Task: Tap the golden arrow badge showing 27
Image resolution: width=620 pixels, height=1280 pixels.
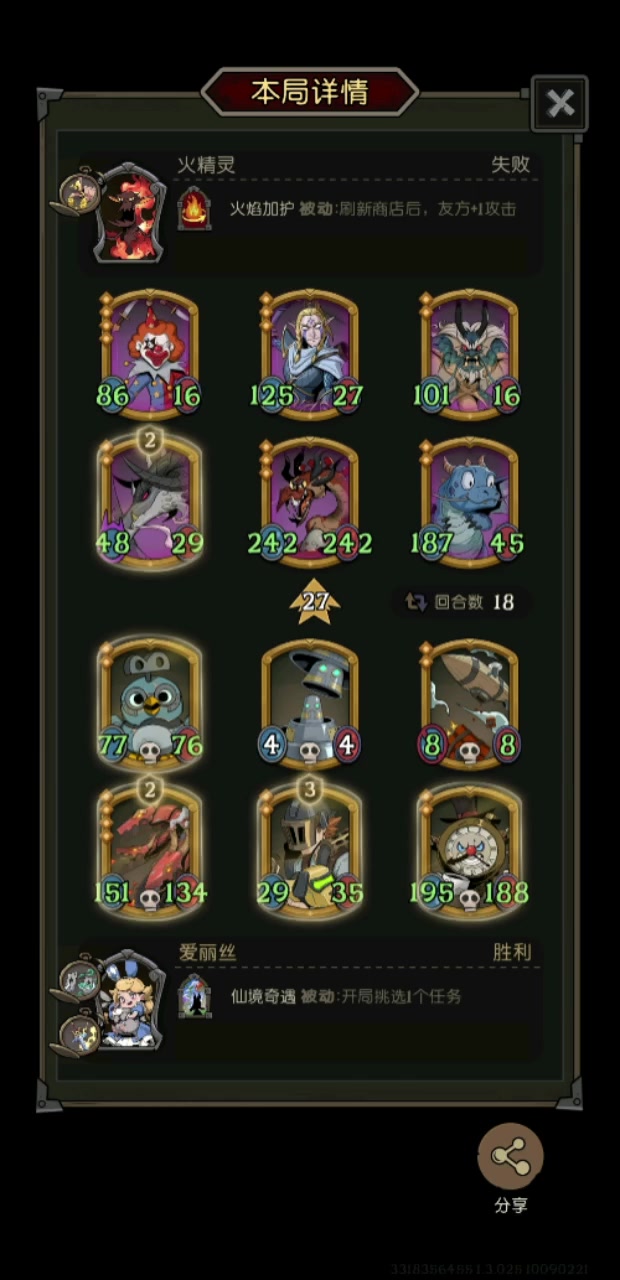Action: pos(315,602)
